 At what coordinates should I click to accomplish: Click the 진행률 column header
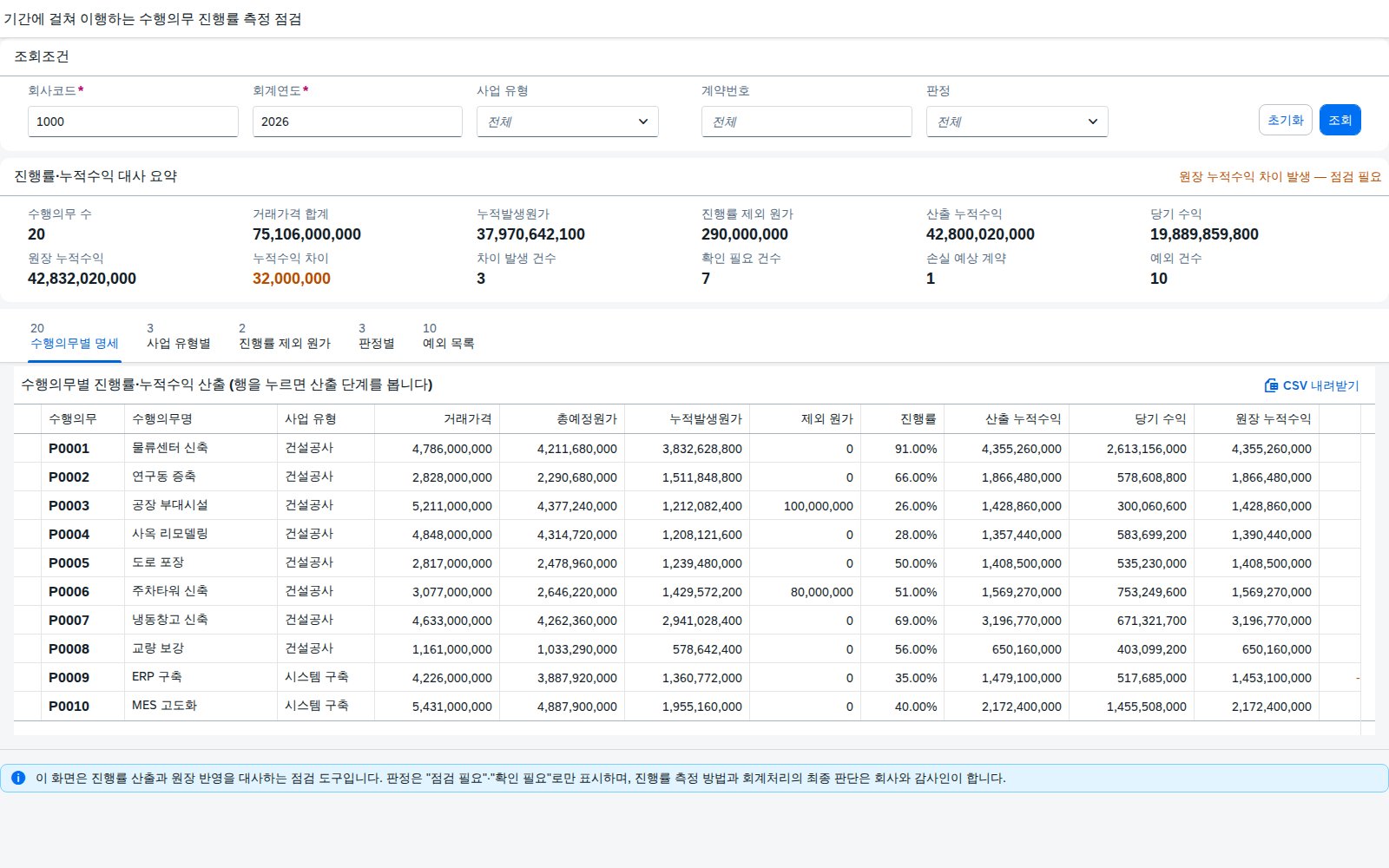point(903,418)
